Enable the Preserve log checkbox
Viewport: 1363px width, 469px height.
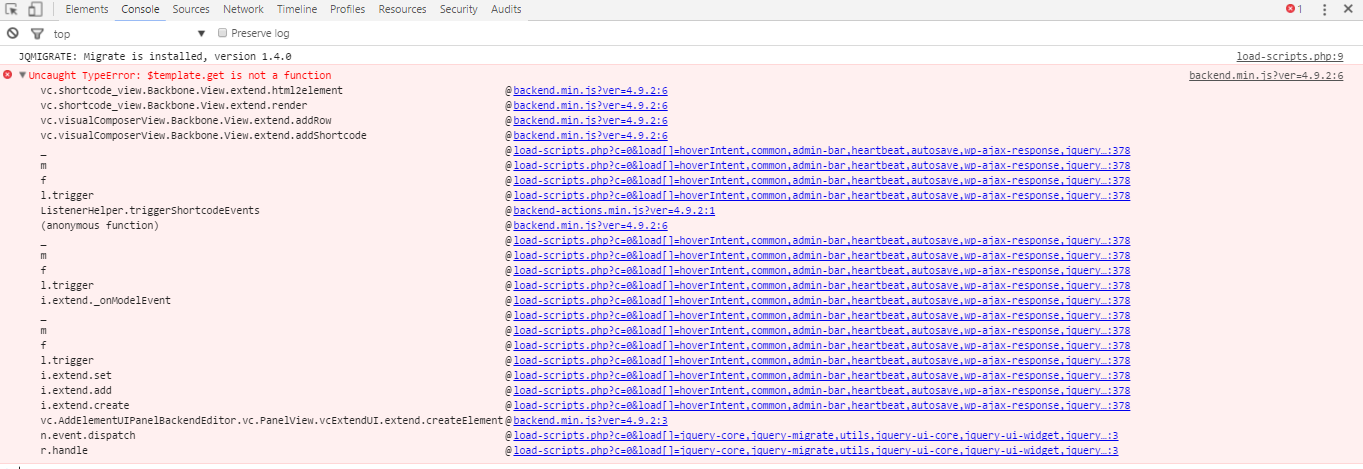click(x=222, y=33)
